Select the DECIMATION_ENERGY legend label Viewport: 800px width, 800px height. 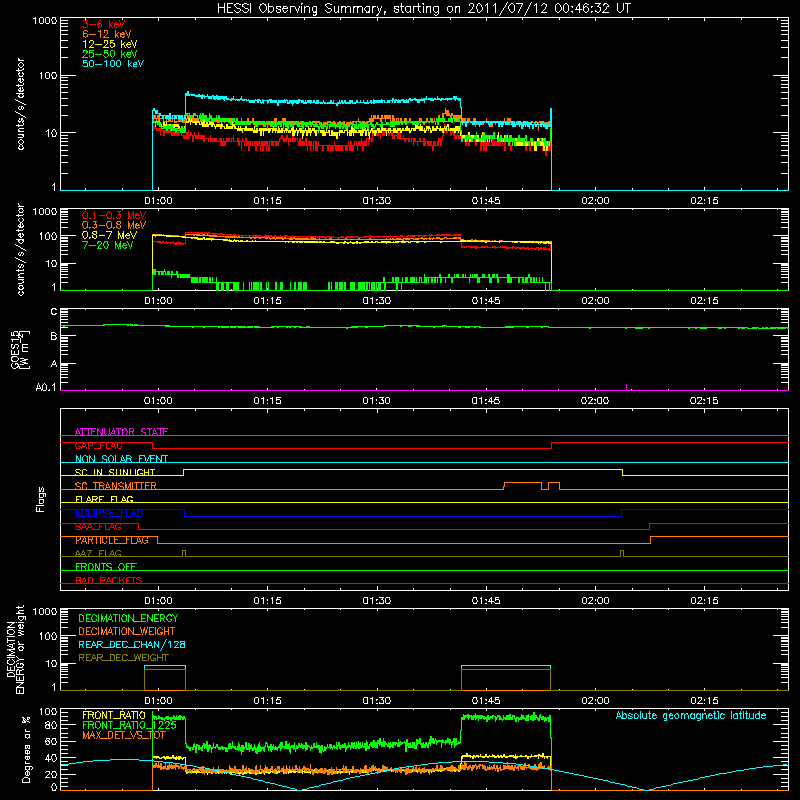point(128,618)
